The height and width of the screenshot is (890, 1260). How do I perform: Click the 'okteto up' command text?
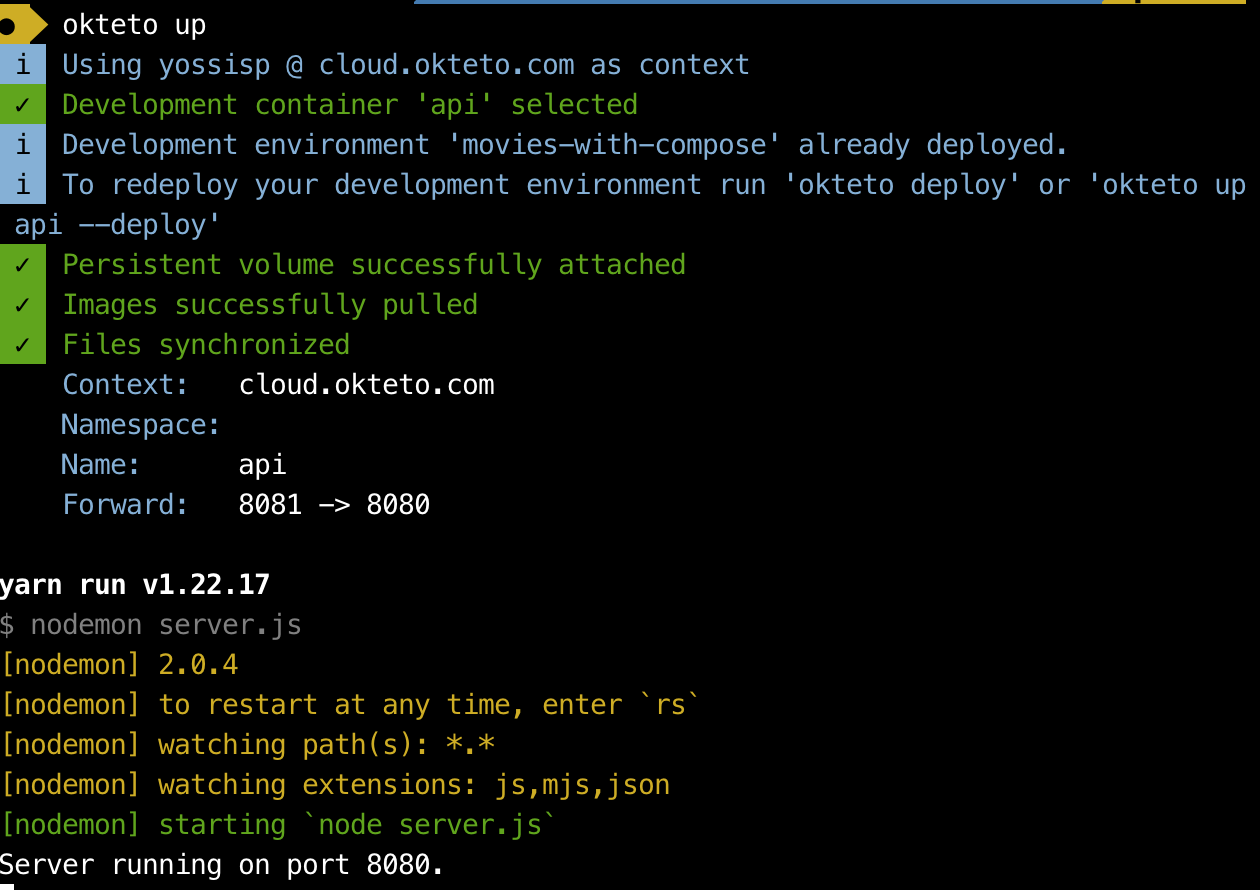click(134, 25)
